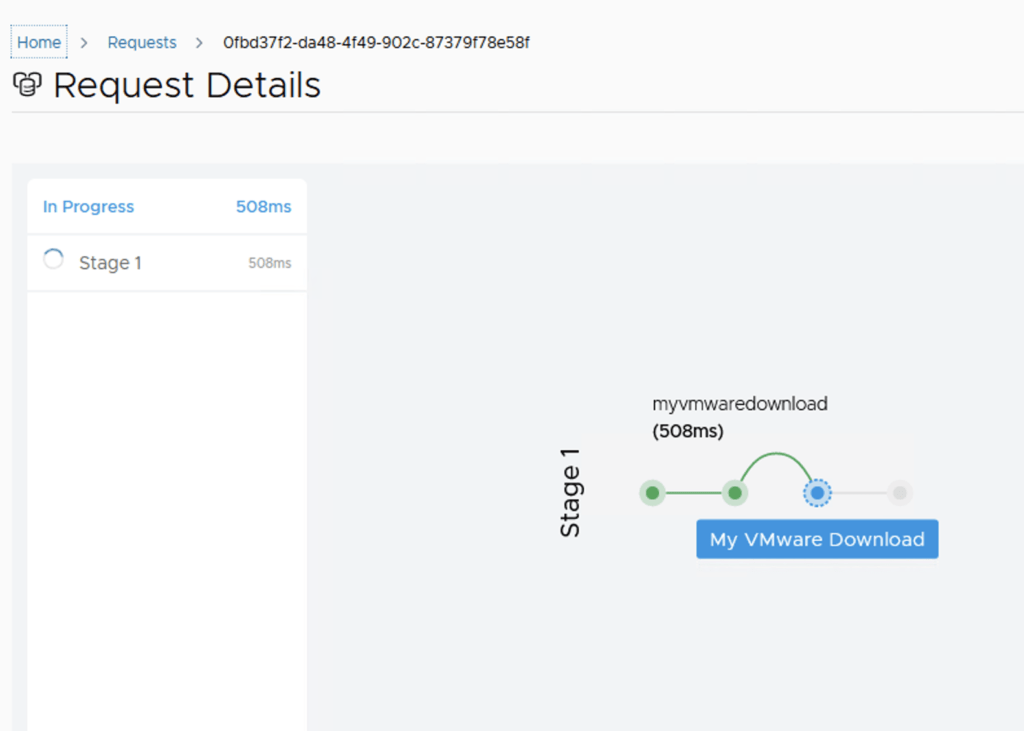Click the vertical Stage 1 diagram label
Screen dimensions: 1024x731
pos(570,493)
